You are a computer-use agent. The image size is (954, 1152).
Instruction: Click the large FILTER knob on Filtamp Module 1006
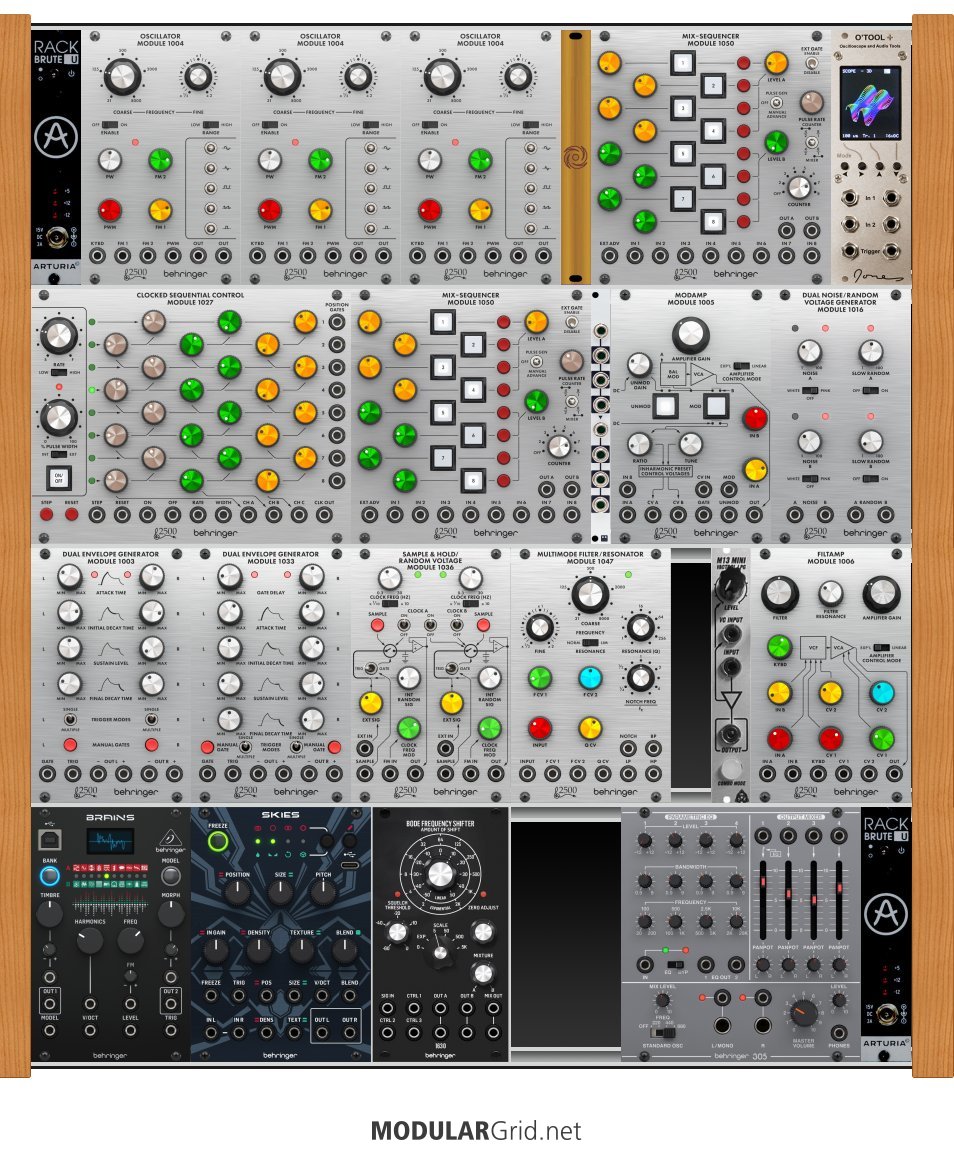[779, 594]
